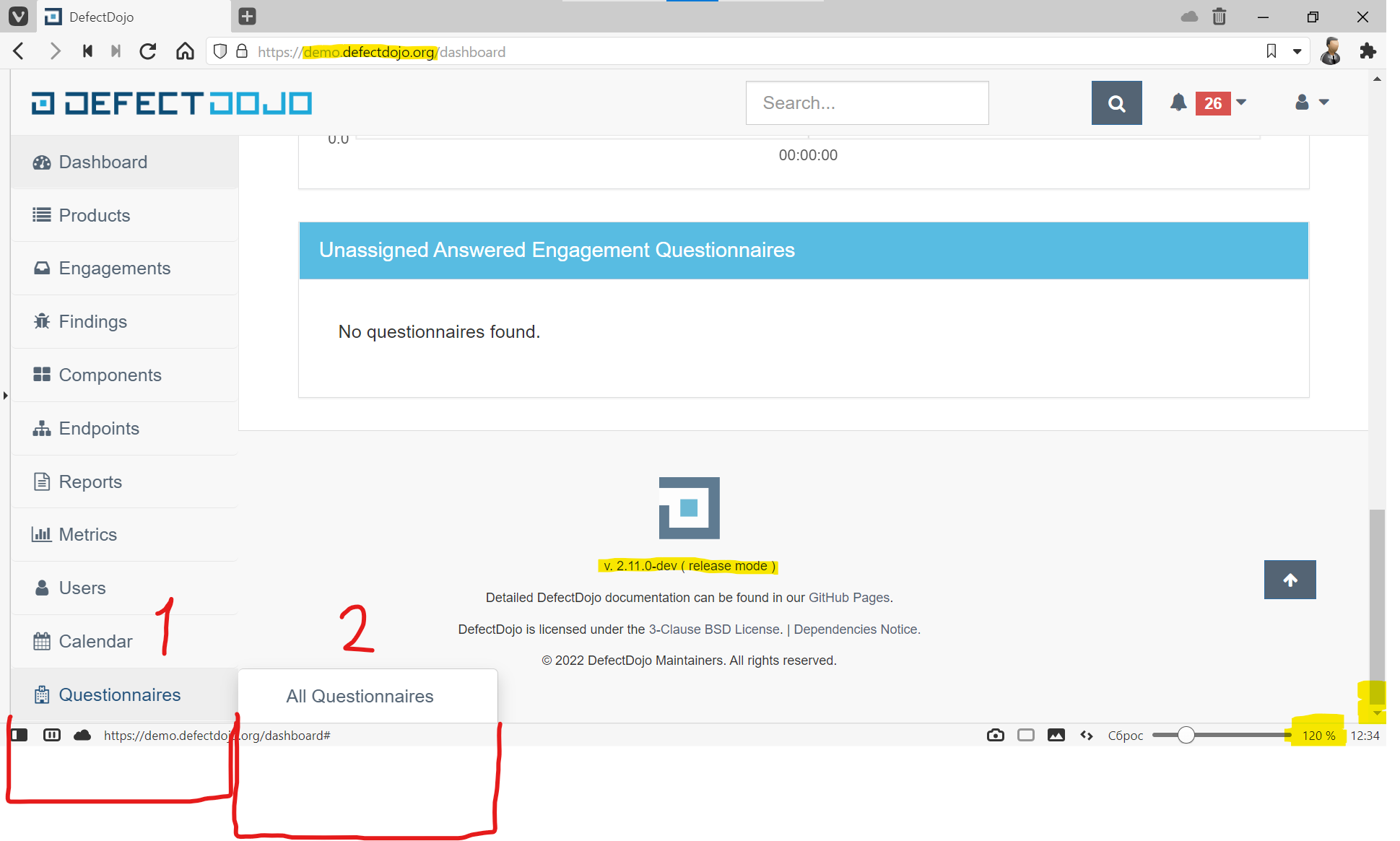The height and width of the screenshot is (841, 1400).
Task: Open notifications via the bell icon
Action: tap(1178, 103)
